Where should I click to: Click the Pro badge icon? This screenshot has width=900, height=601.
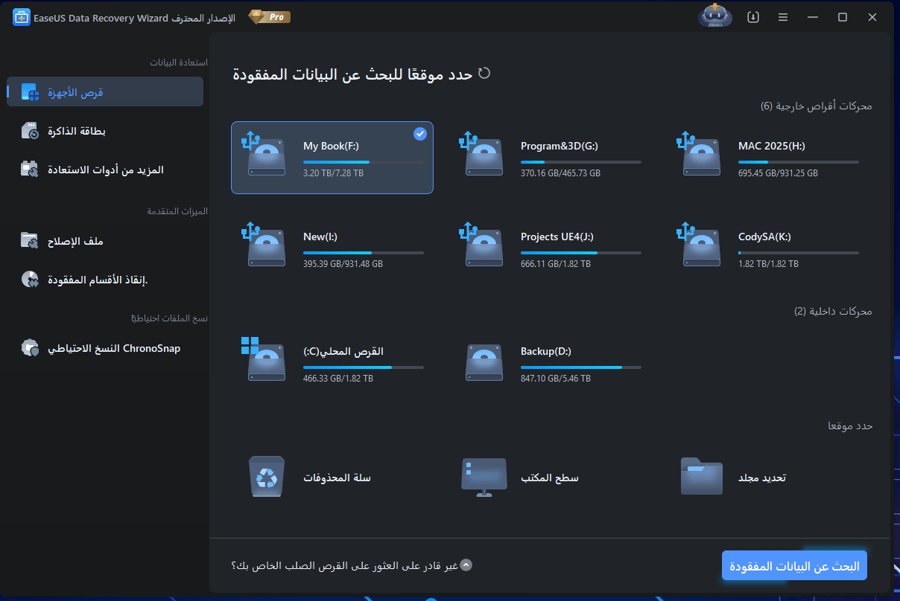coord(269,17)
